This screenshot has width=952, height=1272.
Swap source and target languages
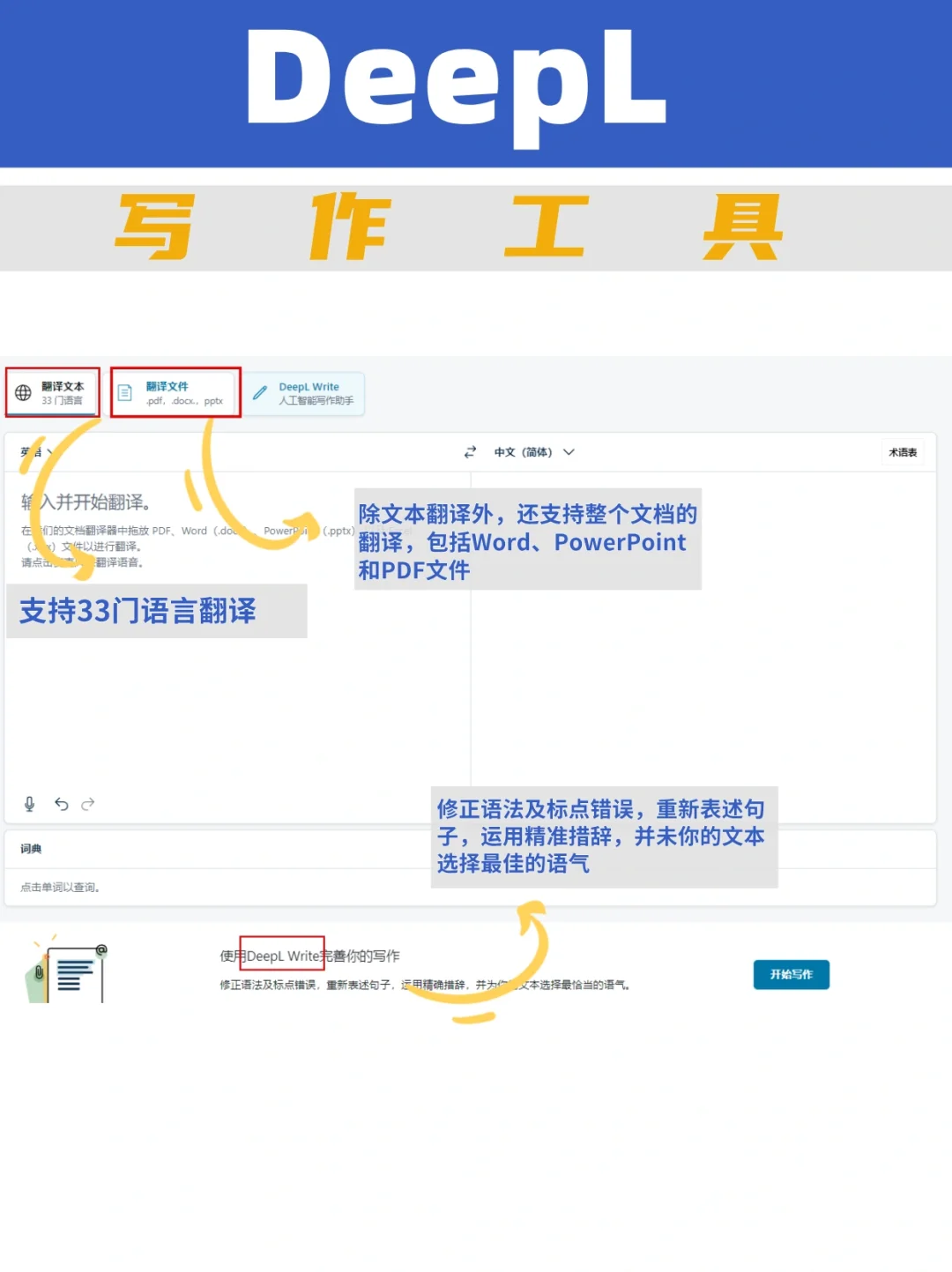coord(470,452)
